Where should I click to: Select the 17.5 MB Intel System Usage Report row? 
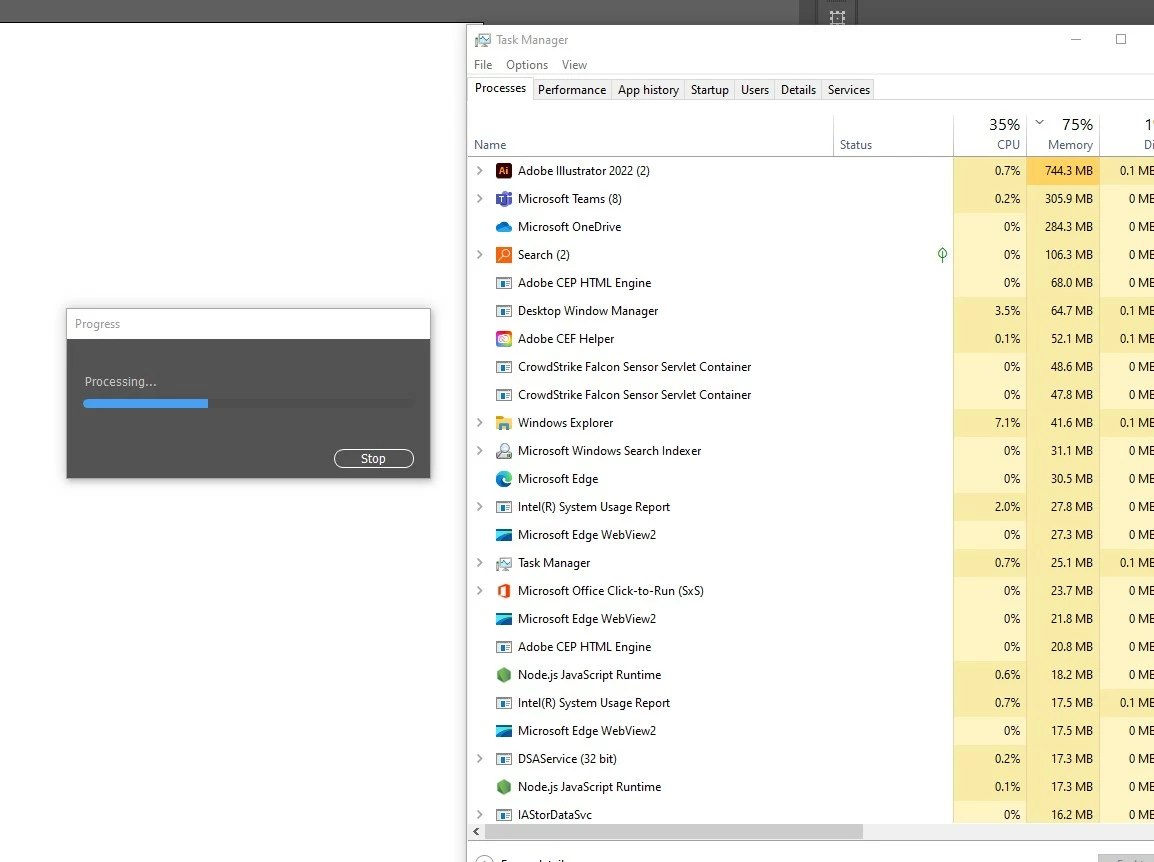coord(810,703)
